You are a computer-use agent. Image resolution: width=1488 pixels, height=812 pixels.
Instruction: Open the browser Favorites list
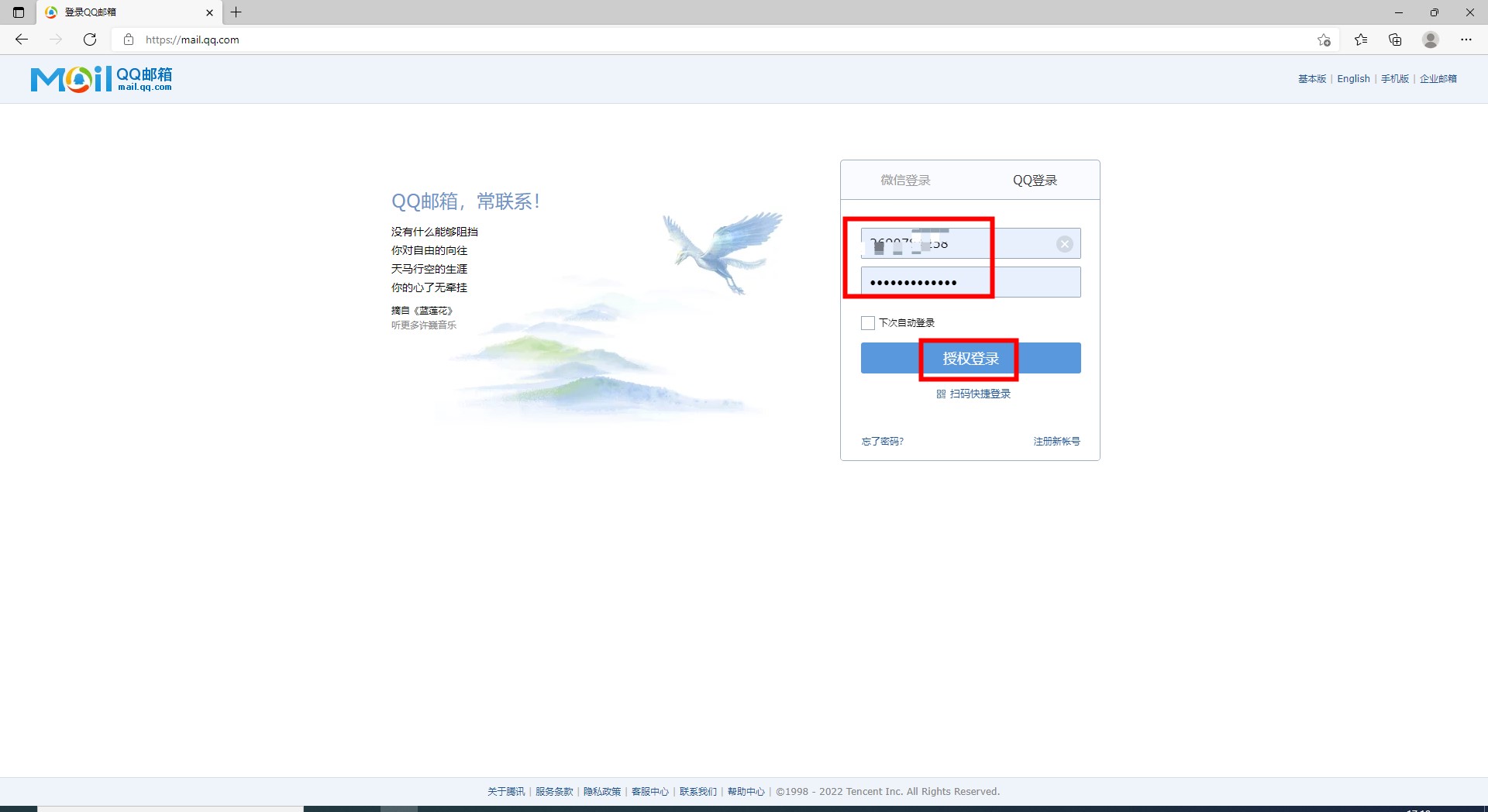click(1361, 40)
